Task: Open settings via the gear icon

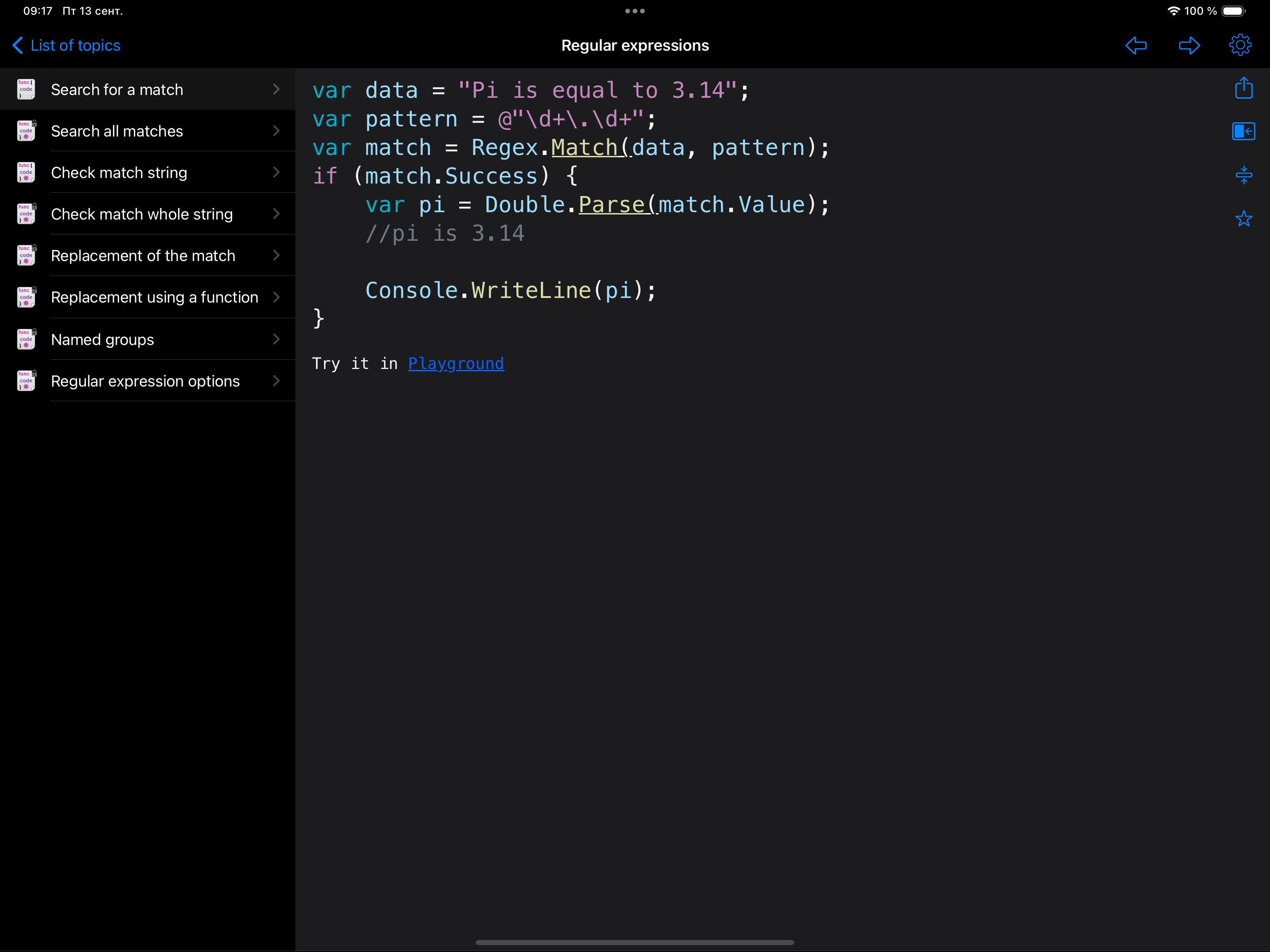Action: pos(1240,45)
